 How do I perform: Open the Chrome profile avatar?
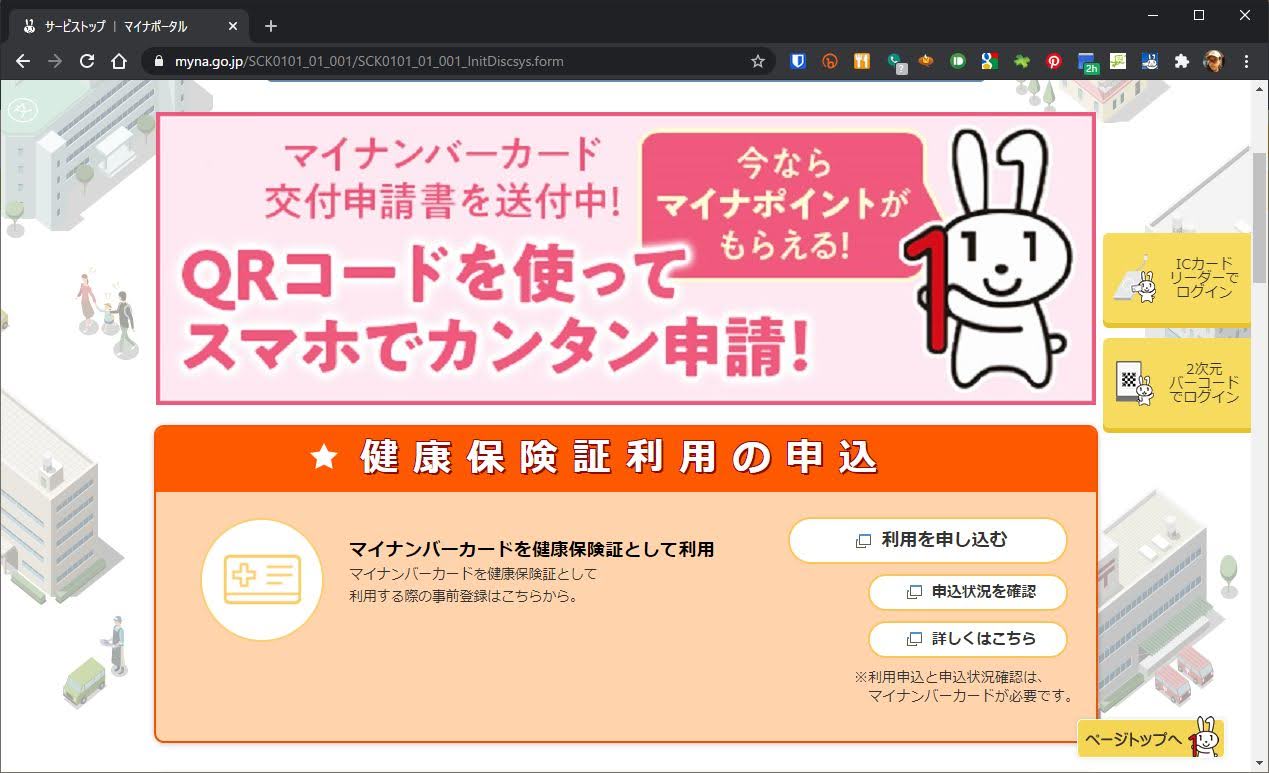[1214, 61]
